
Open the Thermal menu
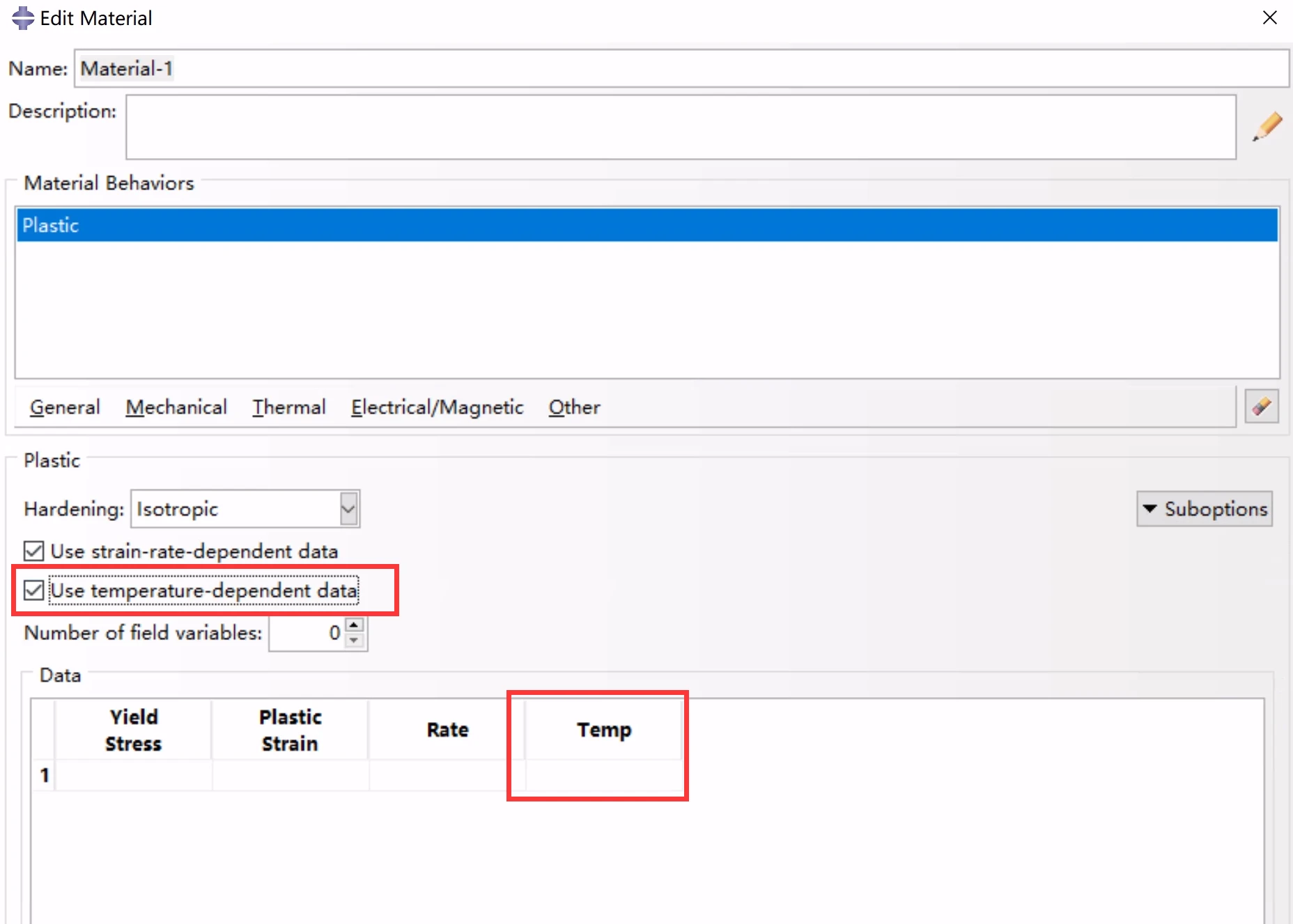288,407
